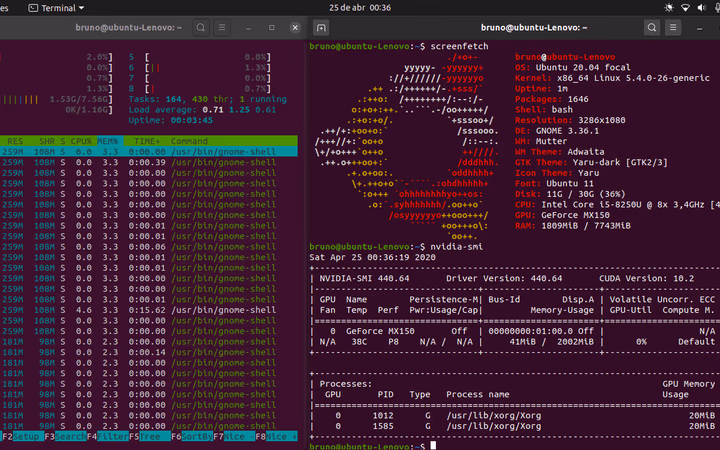Click Xorg process row with PID 1585
720x450 pixels.
click(x=514, y=426)
